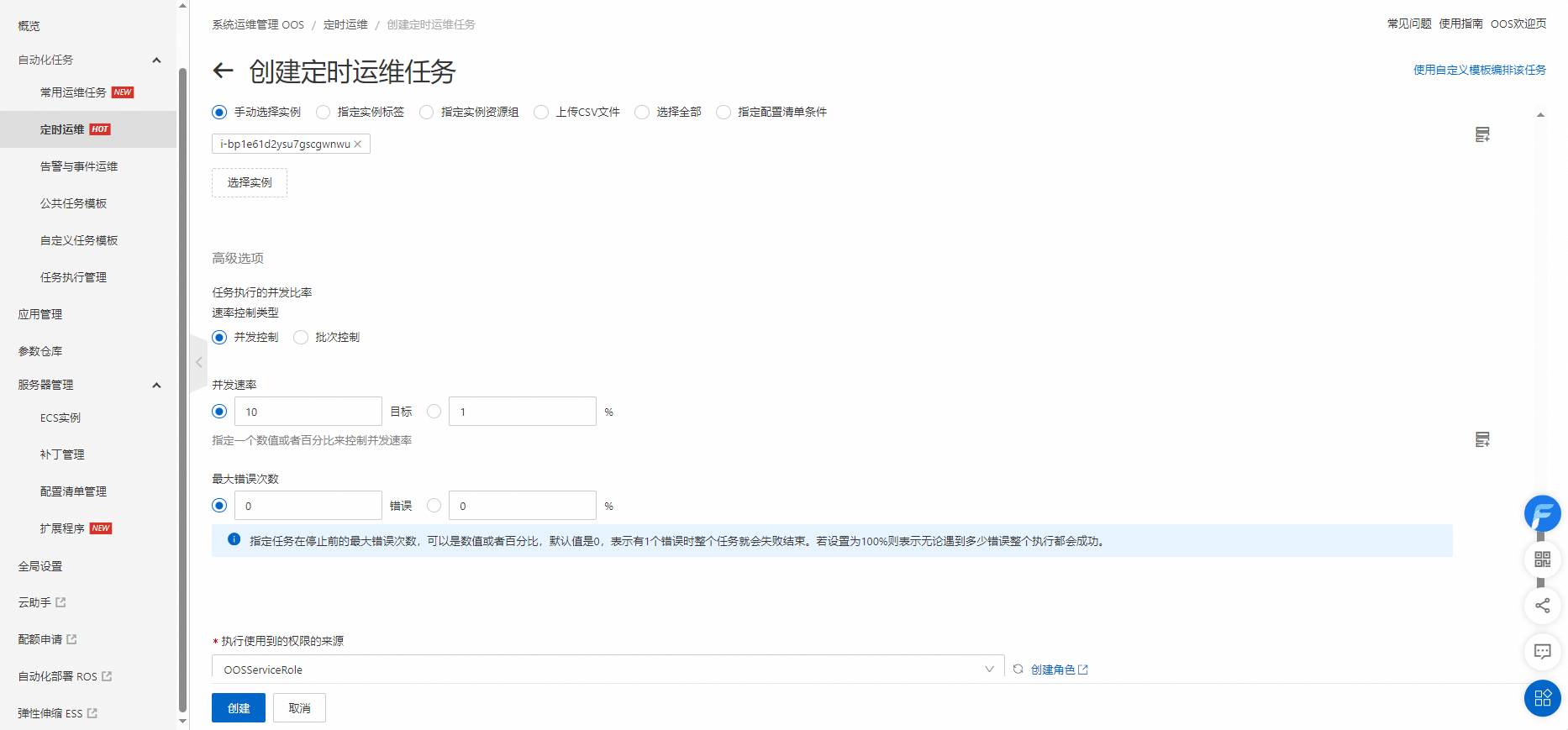Click the lower list-add icon near concurrency rate

pyautogui.click(x=1482, y=439)
